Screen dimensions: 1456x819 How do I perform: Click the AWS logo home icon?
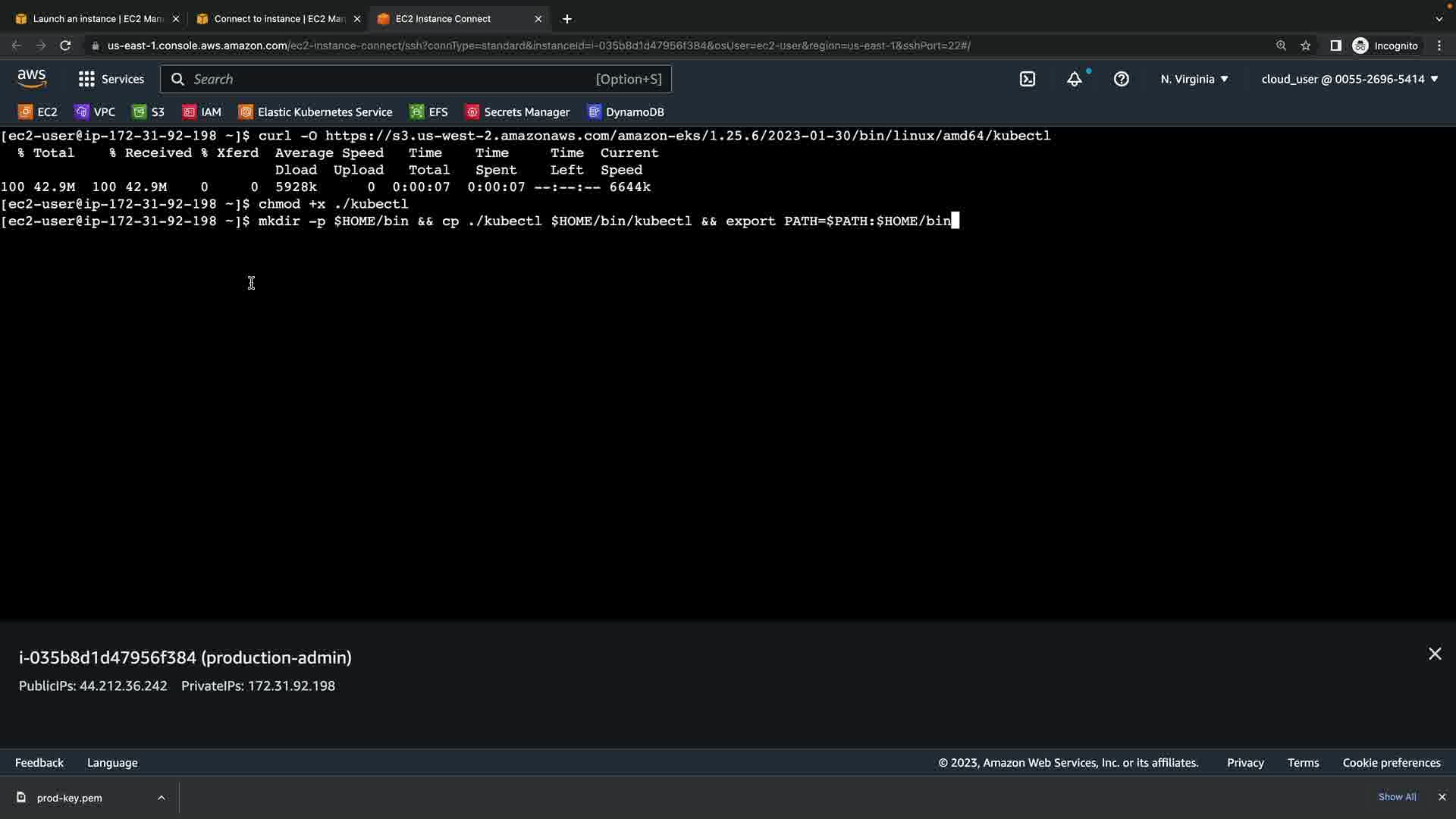click(32, 79)
